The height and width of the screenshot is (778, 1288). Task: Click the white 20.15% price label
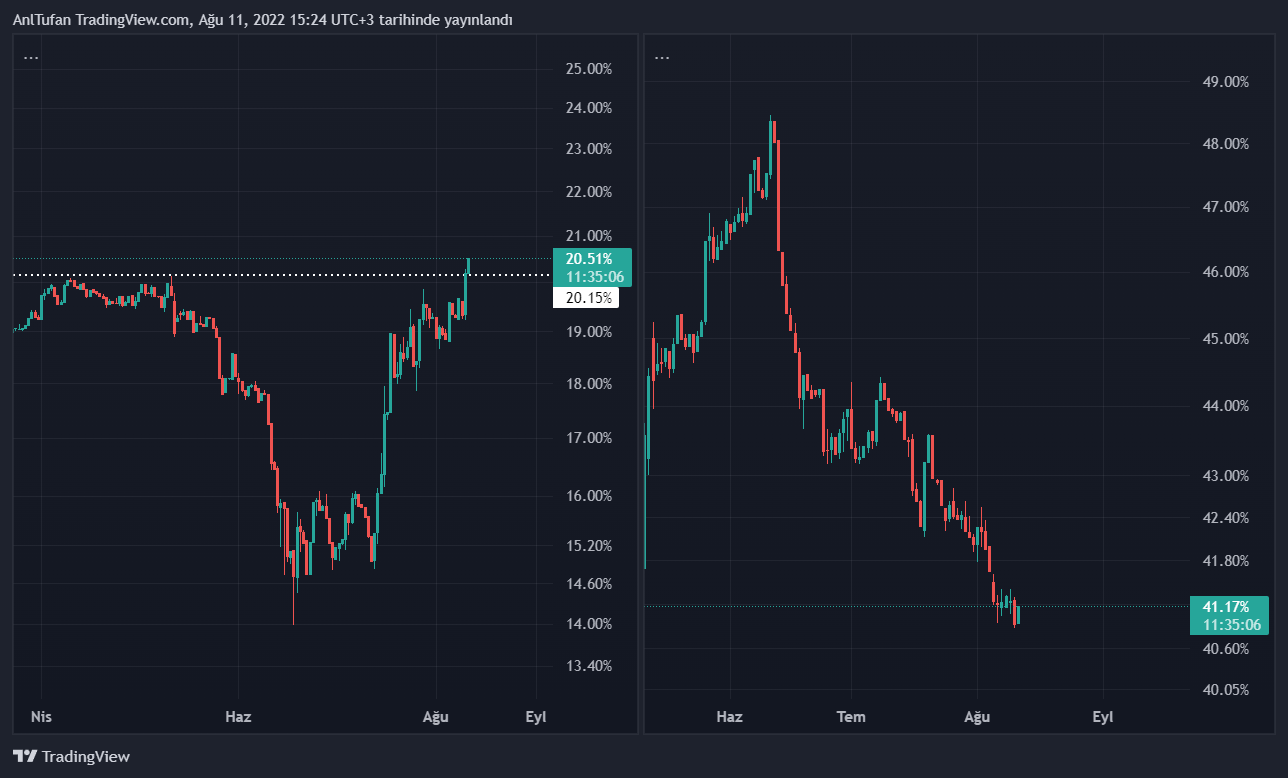click(587, 298)
